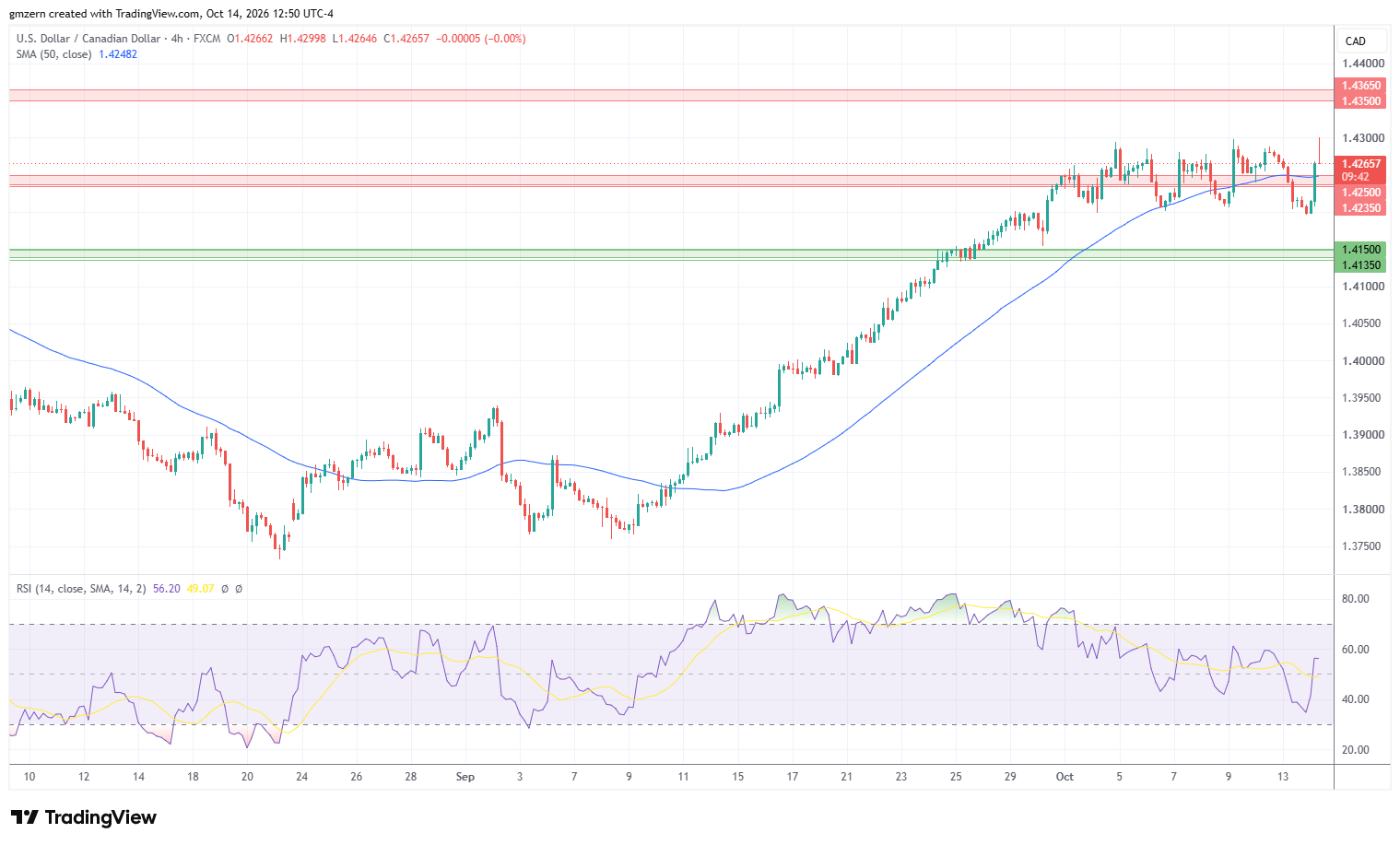Viewport: 1400px width, 845px height.
Task: Click the green 1.41350 price axis label
Action: (x=1360, y=265)
